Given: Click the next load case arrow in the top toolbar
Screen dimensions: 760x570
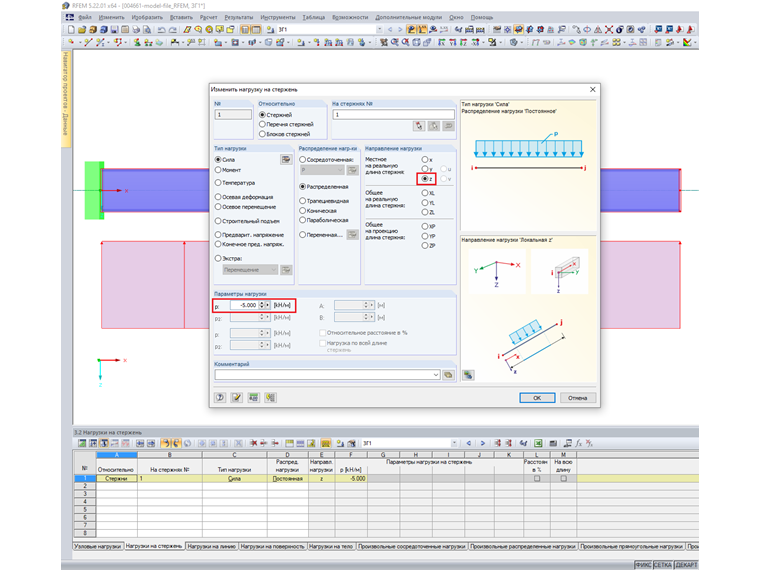Looking at the screenshot, I should [x=400, y=30].
